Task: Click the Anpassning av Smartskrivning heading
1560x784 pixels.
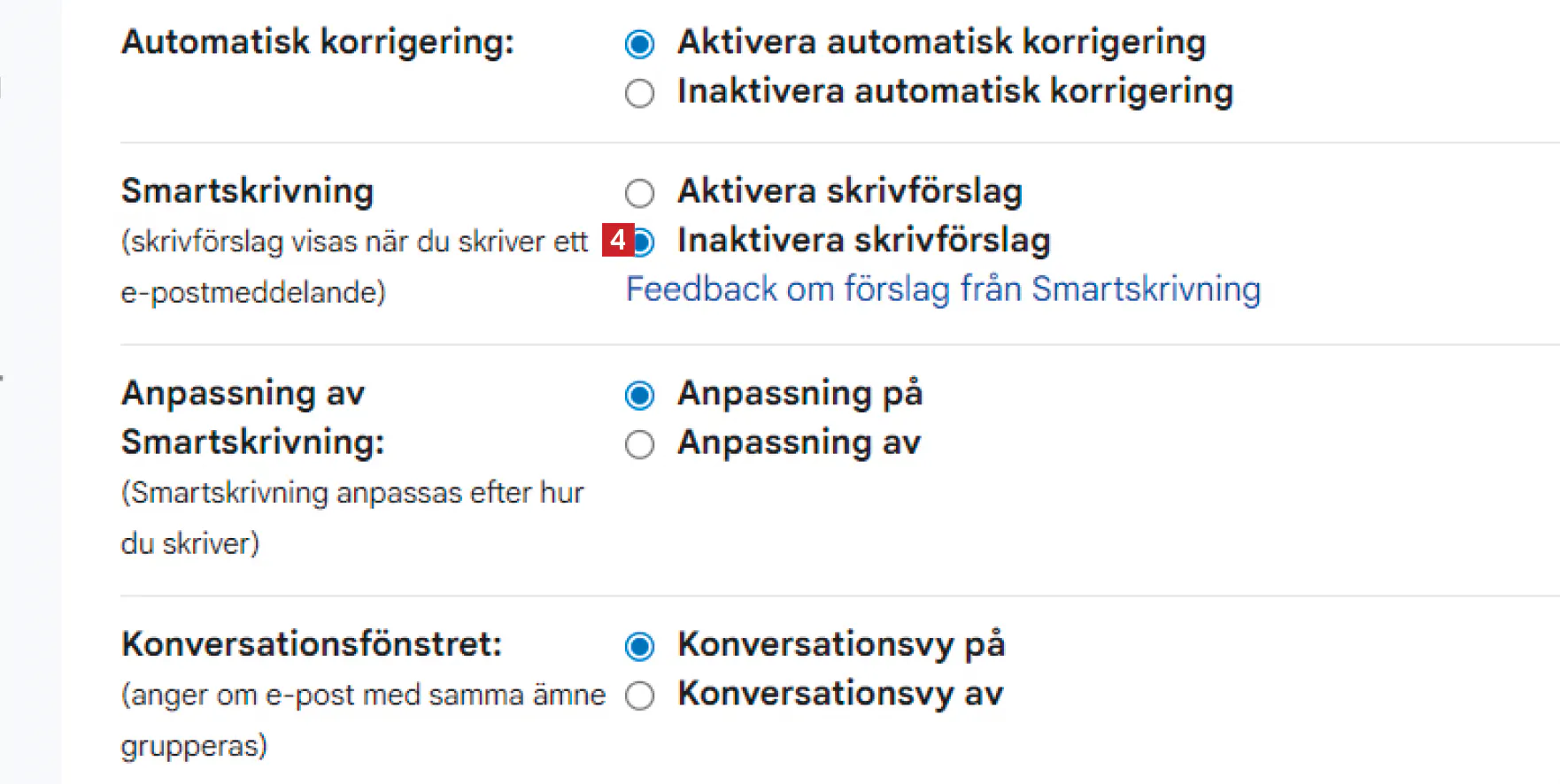Action: click(x=252, y=417)
